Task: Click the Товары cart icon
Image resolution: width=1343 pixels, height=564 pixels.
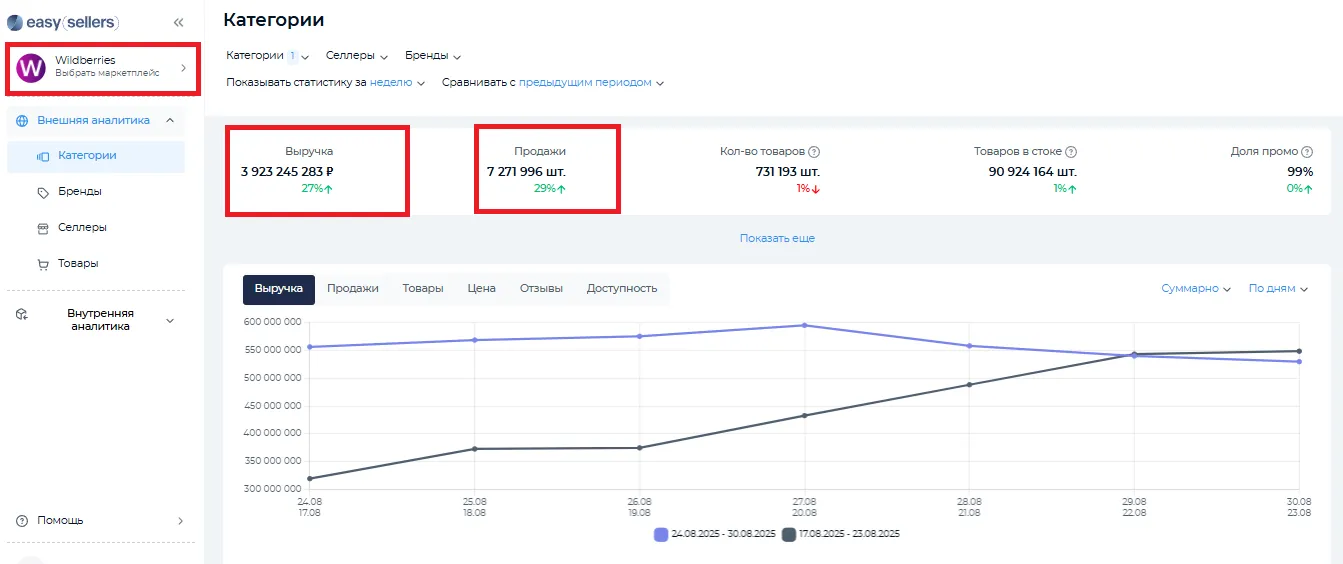Action: 42,264
